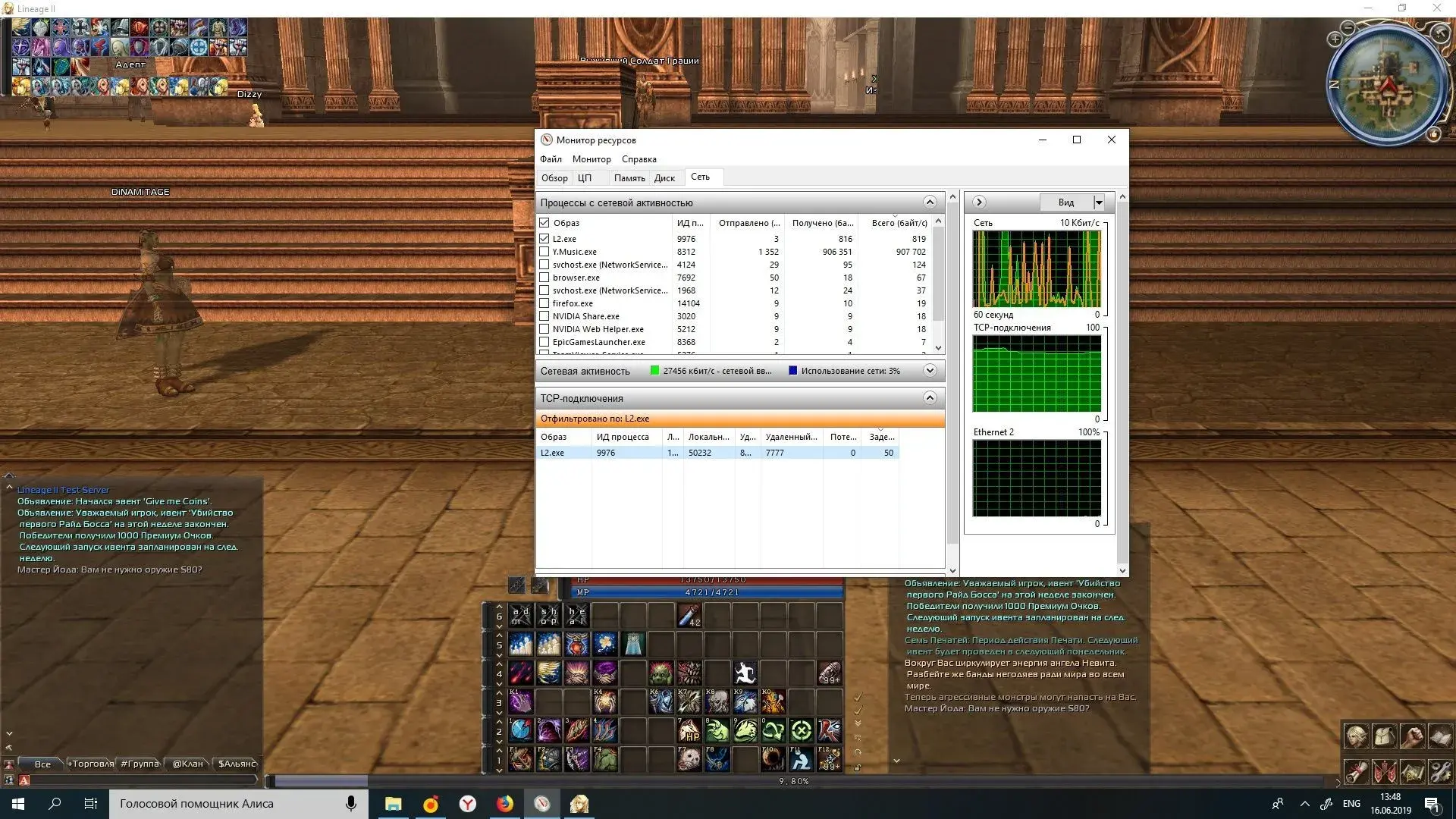This screenshot has width=1456, height=819.
Task: Open the Resource Monitor taskbar icon
Action: (541, 804)
